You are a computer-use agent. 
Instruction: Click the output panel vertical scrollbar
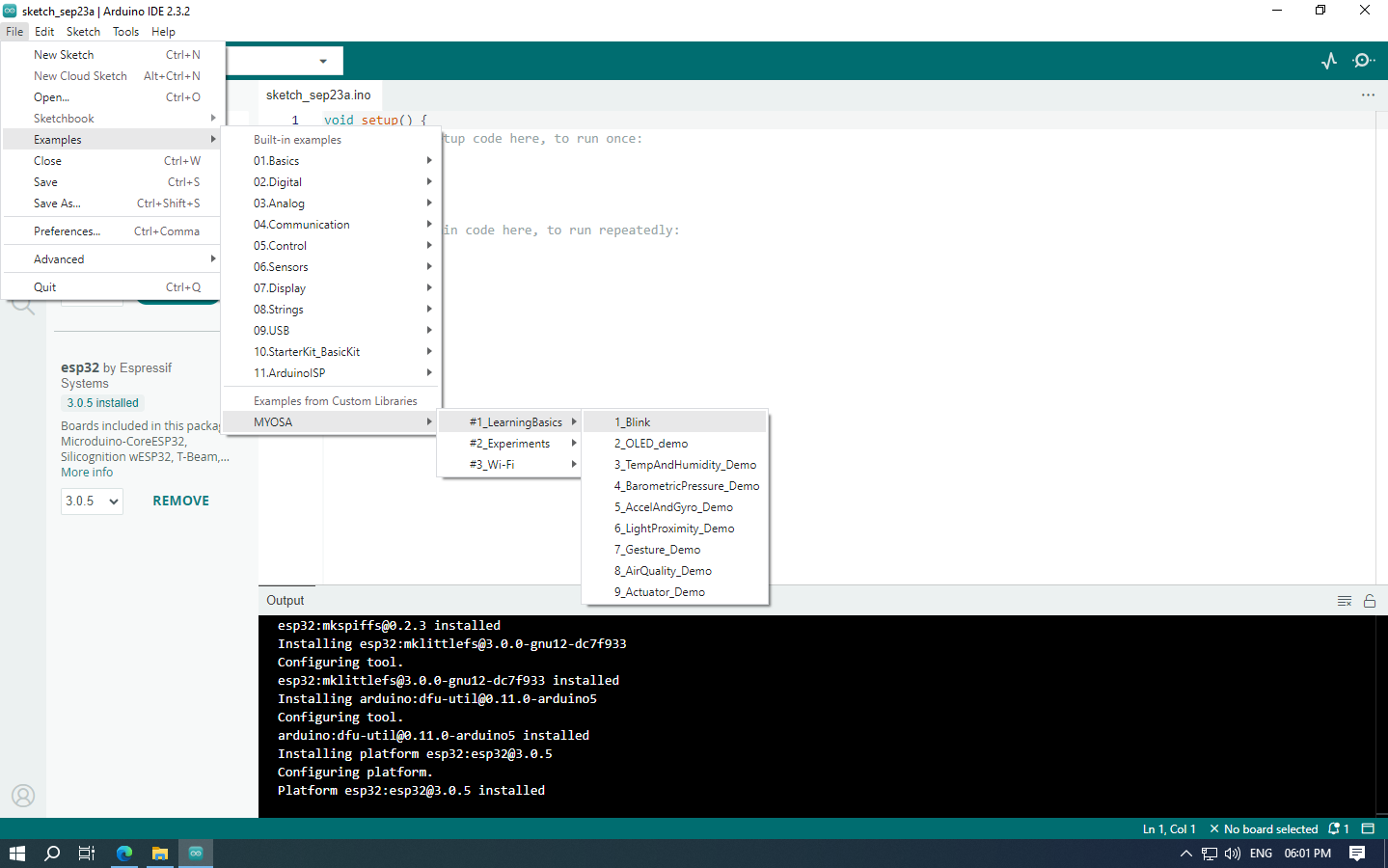pyautogui.click(x=1381, y=717)
